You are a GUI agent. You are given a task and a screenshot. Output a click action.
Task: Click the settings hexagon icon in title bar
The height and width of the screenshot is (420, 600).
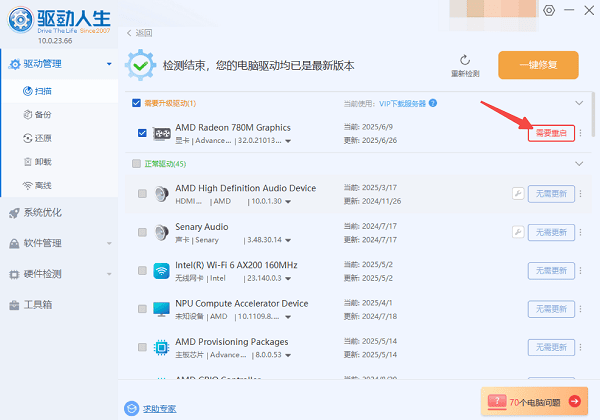pyautogui.click(x=549, y=10)
